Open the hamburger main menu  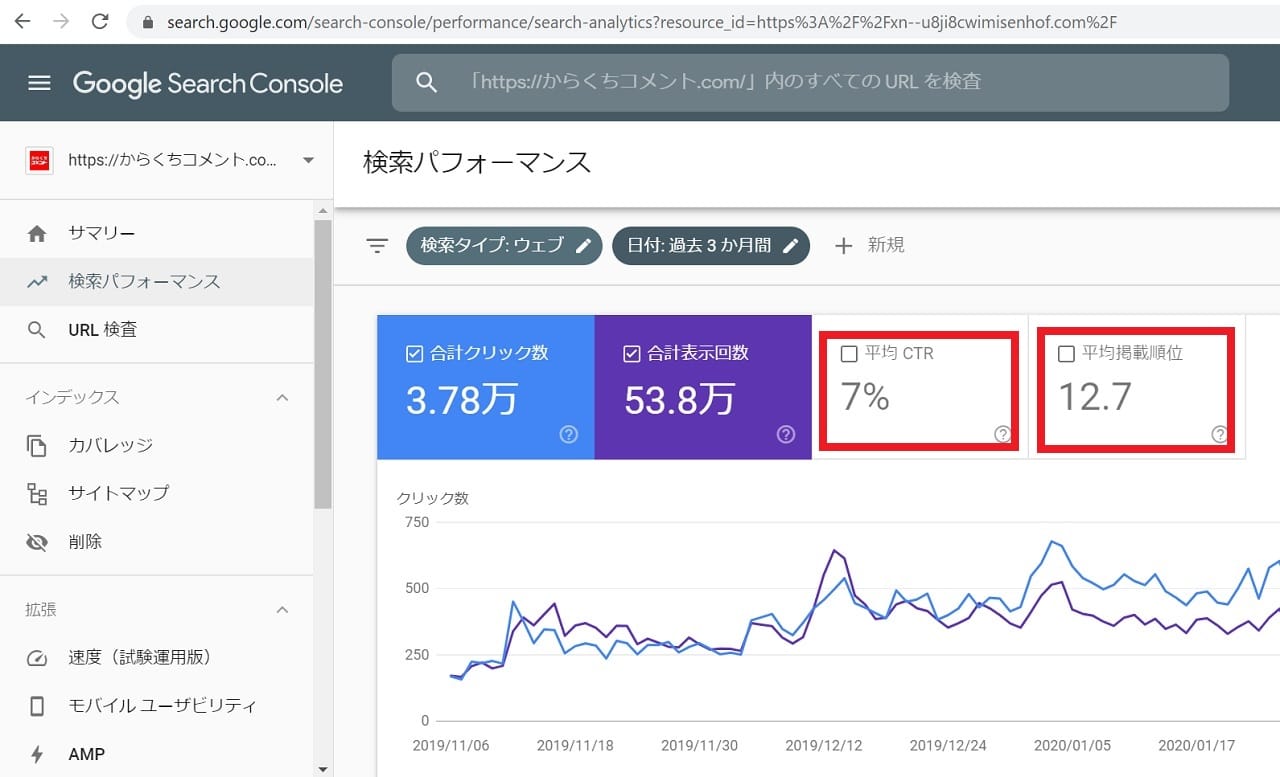coord(39,83)
